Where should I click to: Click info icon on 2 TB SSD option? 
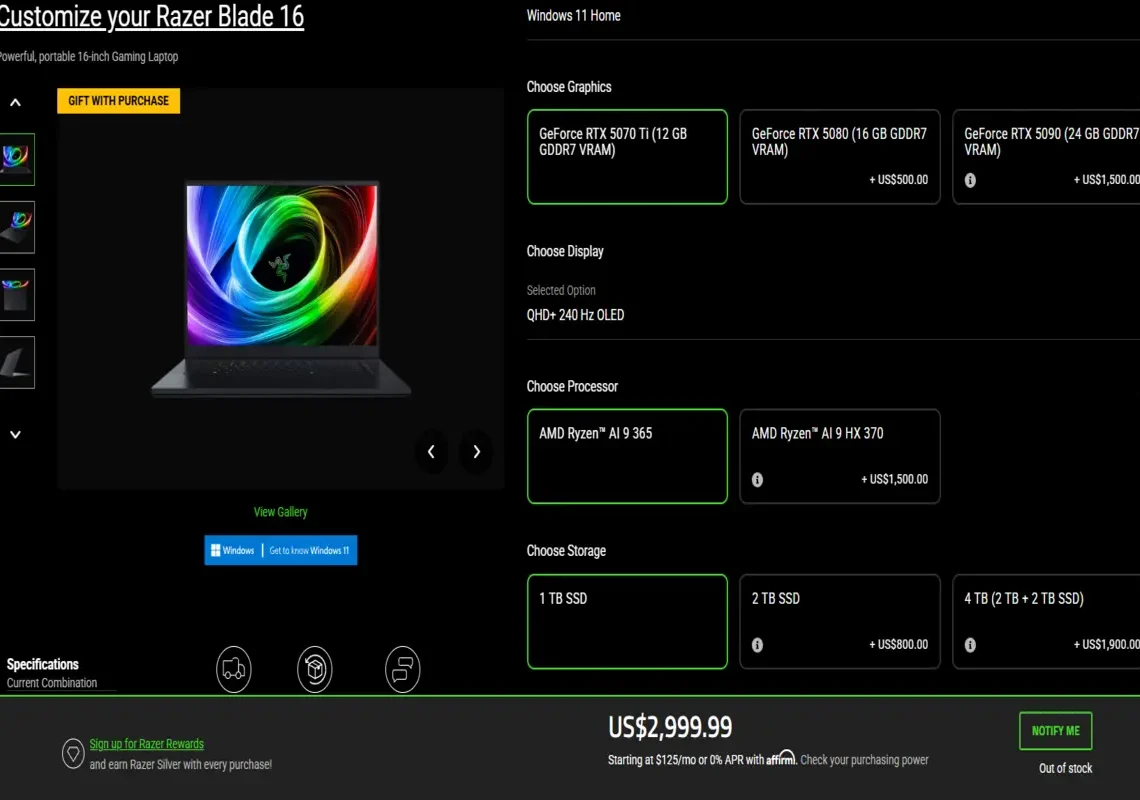[x=757, y=644]
